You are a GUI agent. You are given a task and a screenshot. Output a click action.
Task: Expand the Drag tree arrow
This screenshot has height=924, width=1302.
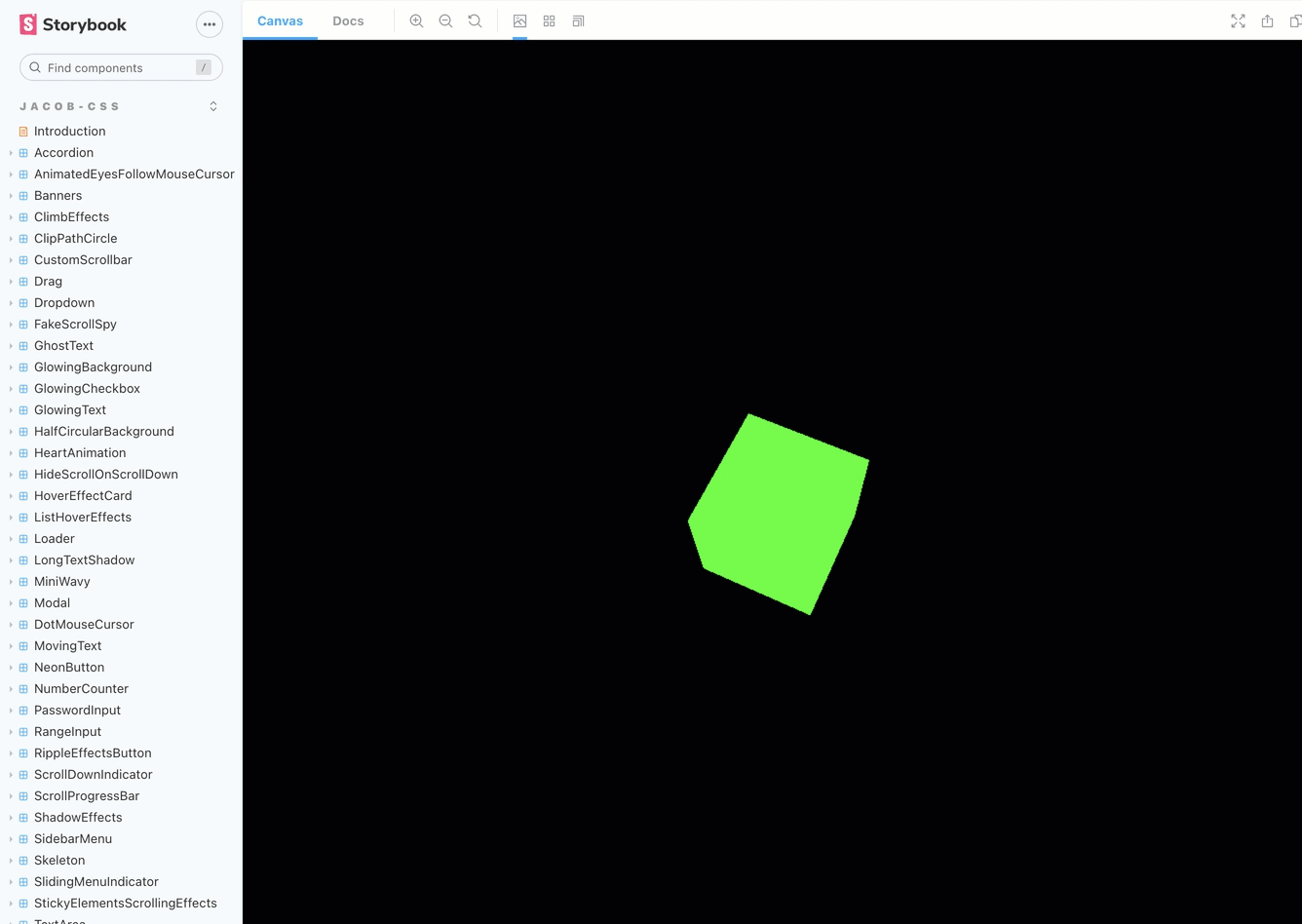tap(11, 281)
